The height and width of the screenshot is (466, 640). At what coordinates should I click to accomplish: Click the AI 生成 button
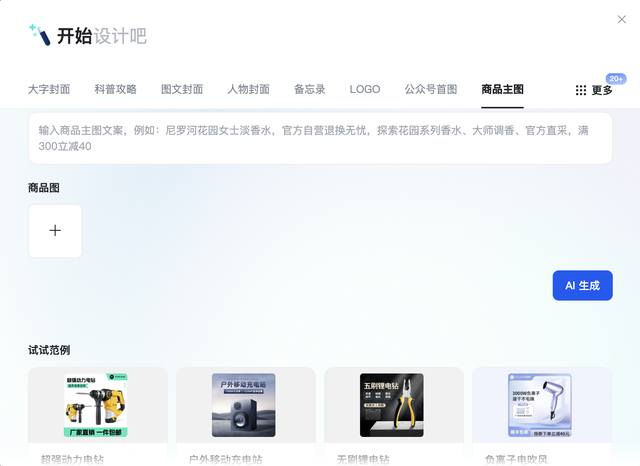point(582,285)
